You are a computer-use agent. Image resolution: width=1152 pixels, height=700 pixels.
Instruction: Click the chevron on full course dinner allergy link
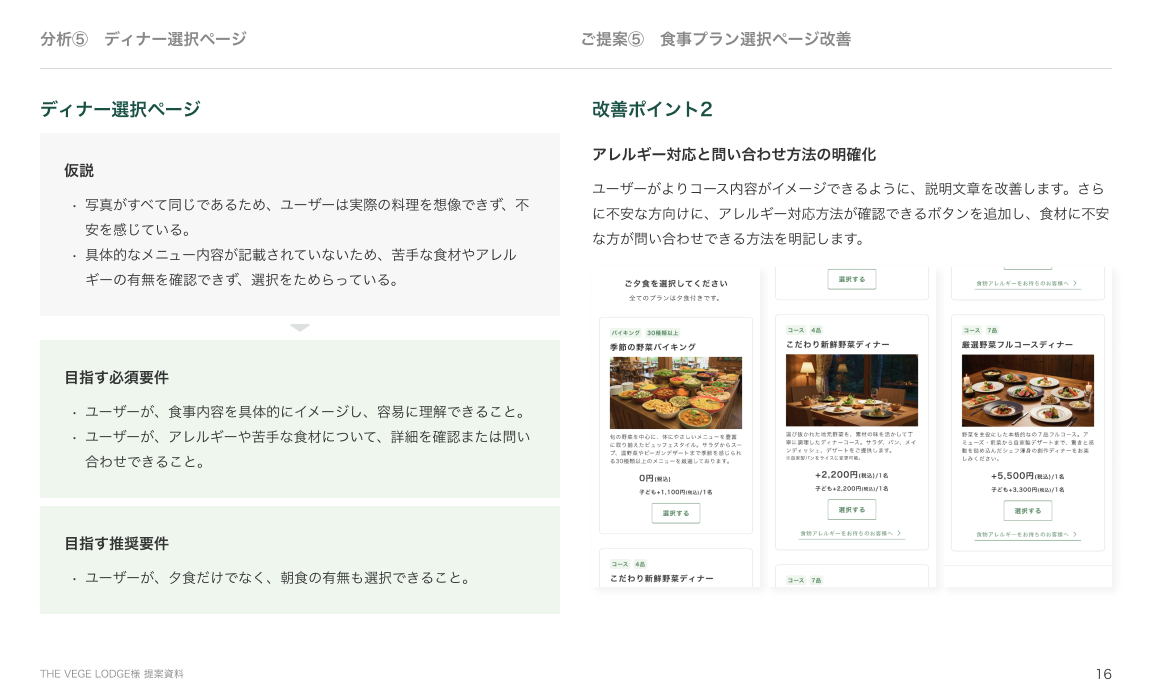(x=1075, y=535)
